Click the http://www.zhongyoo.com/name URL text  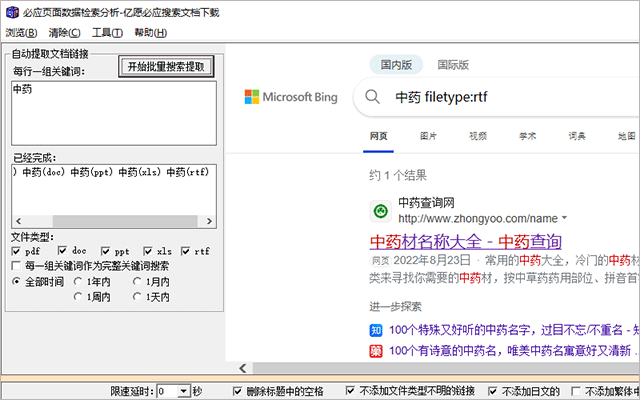point(478,218)
